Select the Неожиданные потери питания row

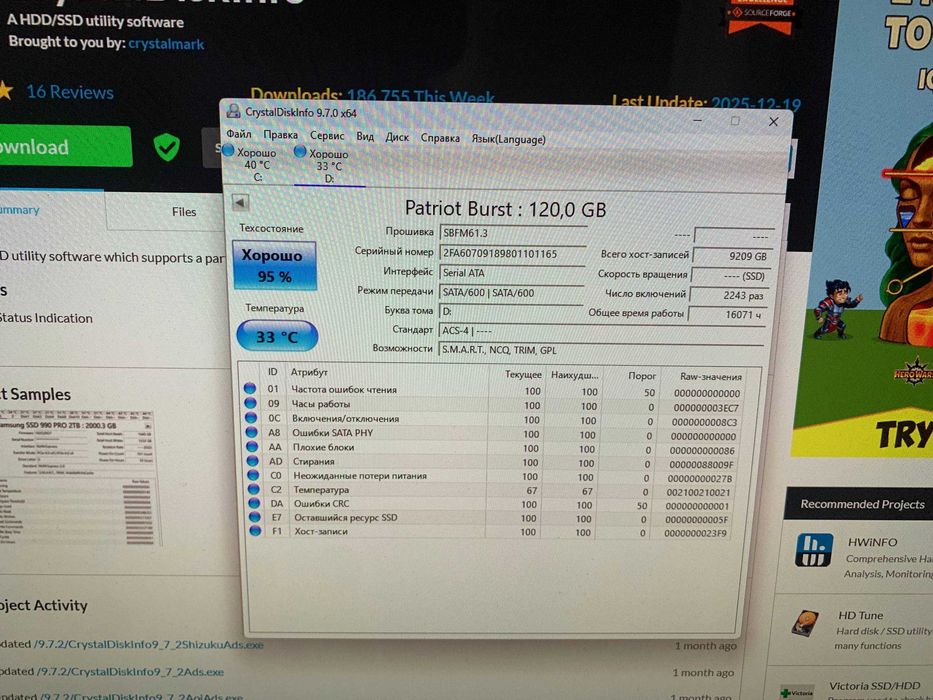493,476
